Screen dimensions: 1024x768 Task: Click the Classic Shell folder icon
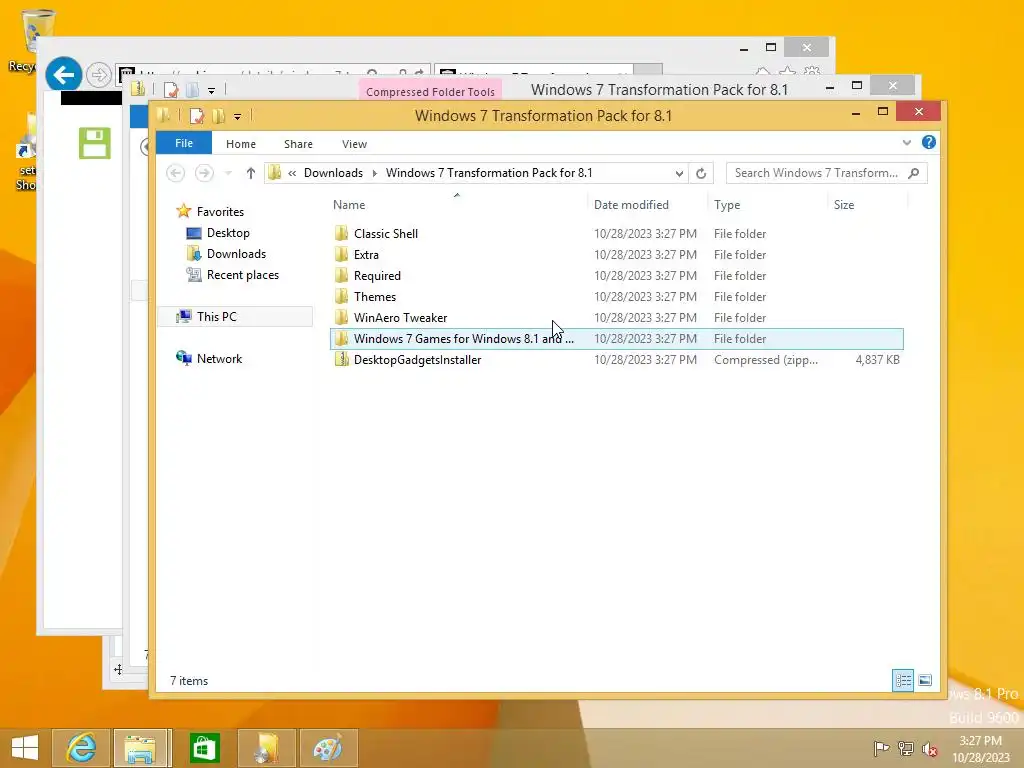pyautogui.click(x=341, y=234)
